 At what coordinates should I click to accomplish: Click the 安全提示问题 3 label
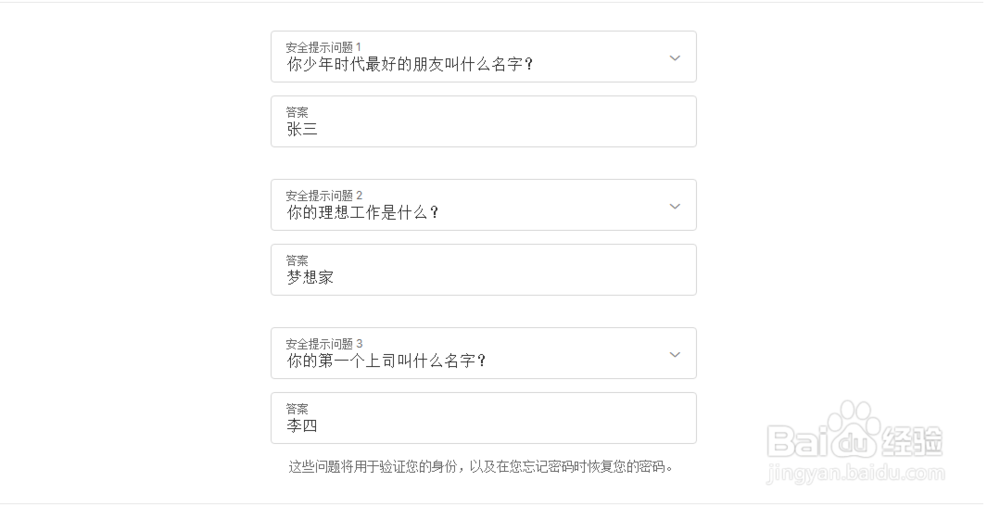point(324,343)
